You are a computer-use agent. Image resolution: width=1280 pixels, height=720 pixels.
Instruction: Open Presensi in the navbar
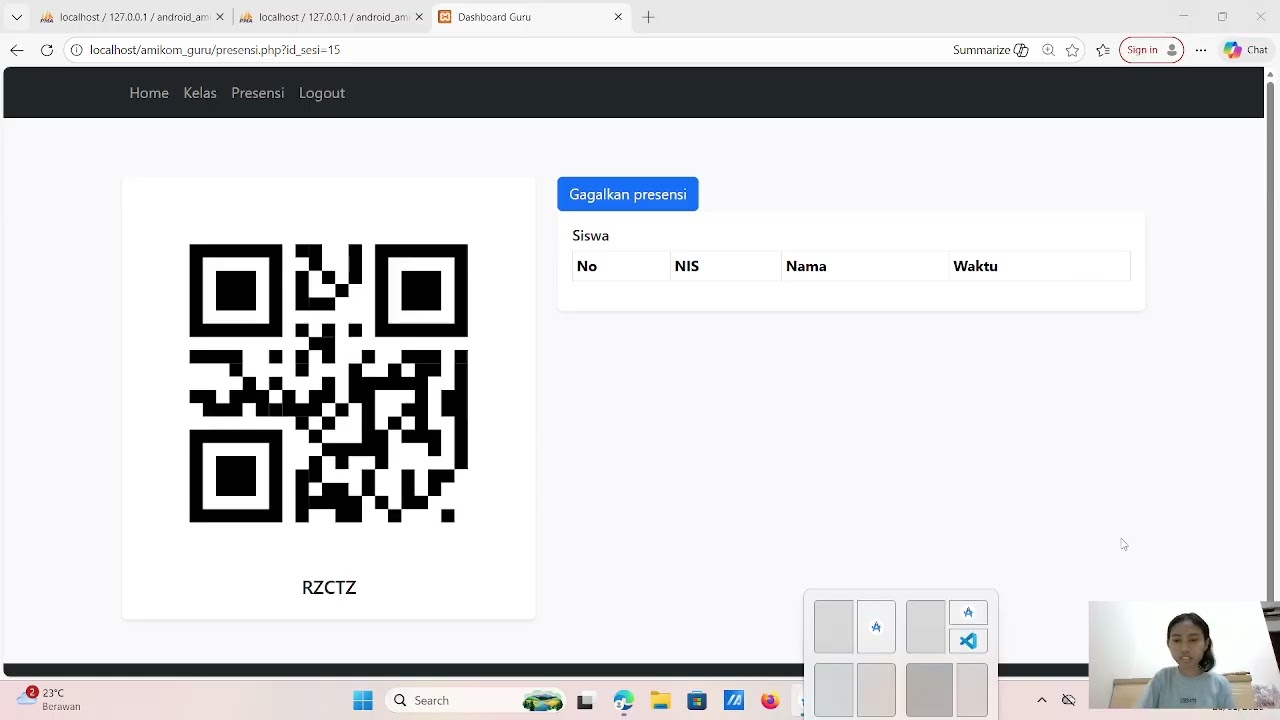point(258,93)
